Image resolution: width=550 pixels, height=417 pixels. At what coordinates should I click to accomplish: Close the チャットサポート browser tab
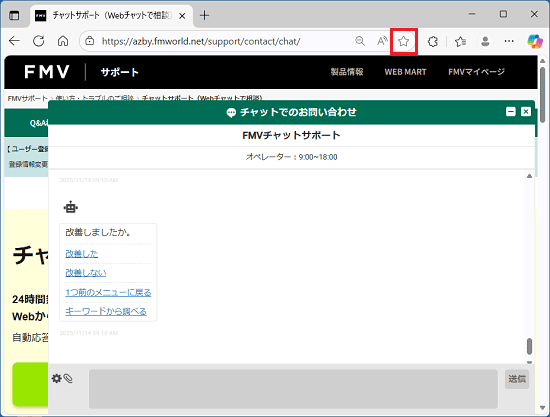[x=182, y=16]
